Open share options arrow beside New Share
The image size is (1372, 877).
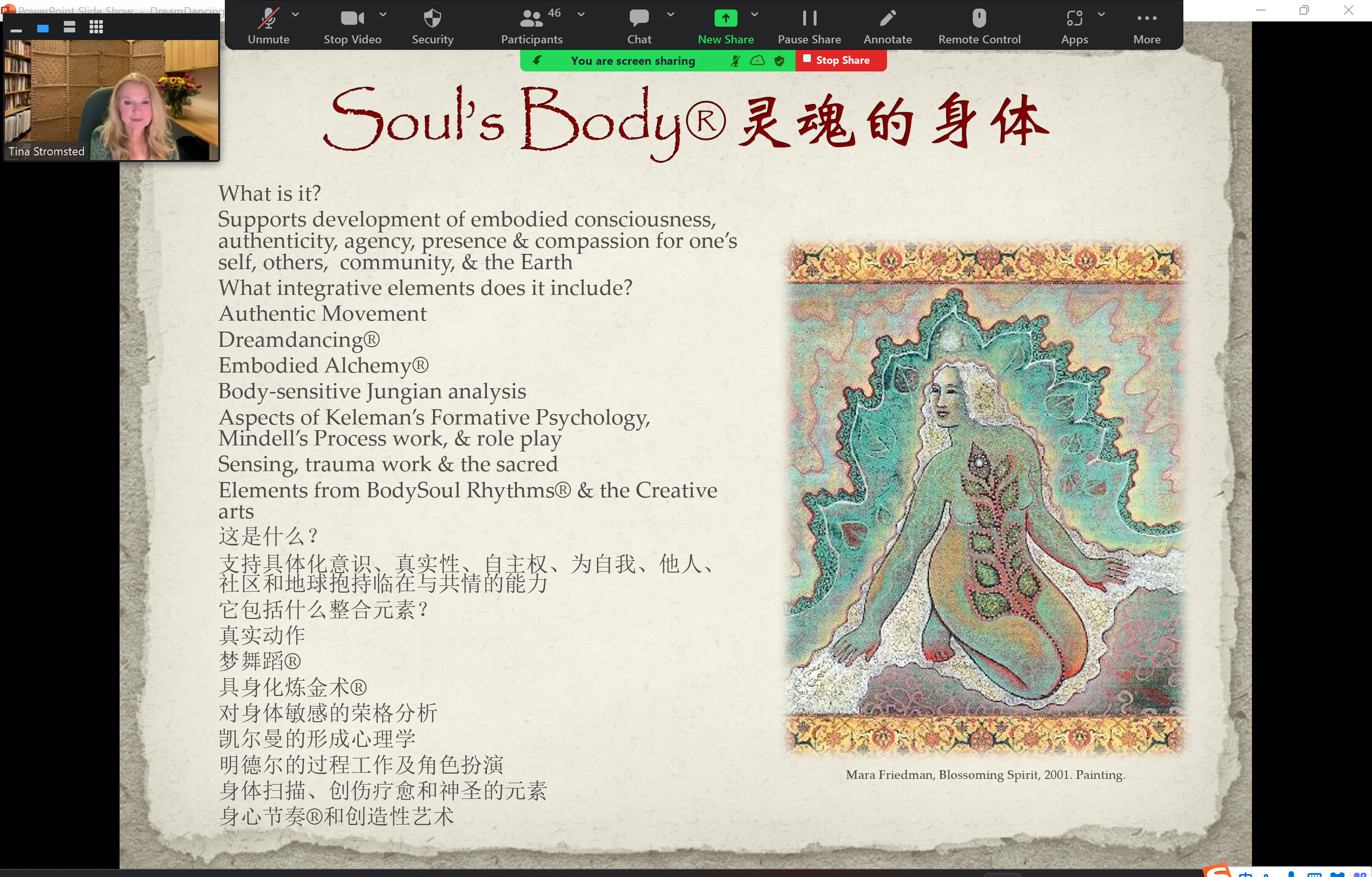tap(755, 15)
